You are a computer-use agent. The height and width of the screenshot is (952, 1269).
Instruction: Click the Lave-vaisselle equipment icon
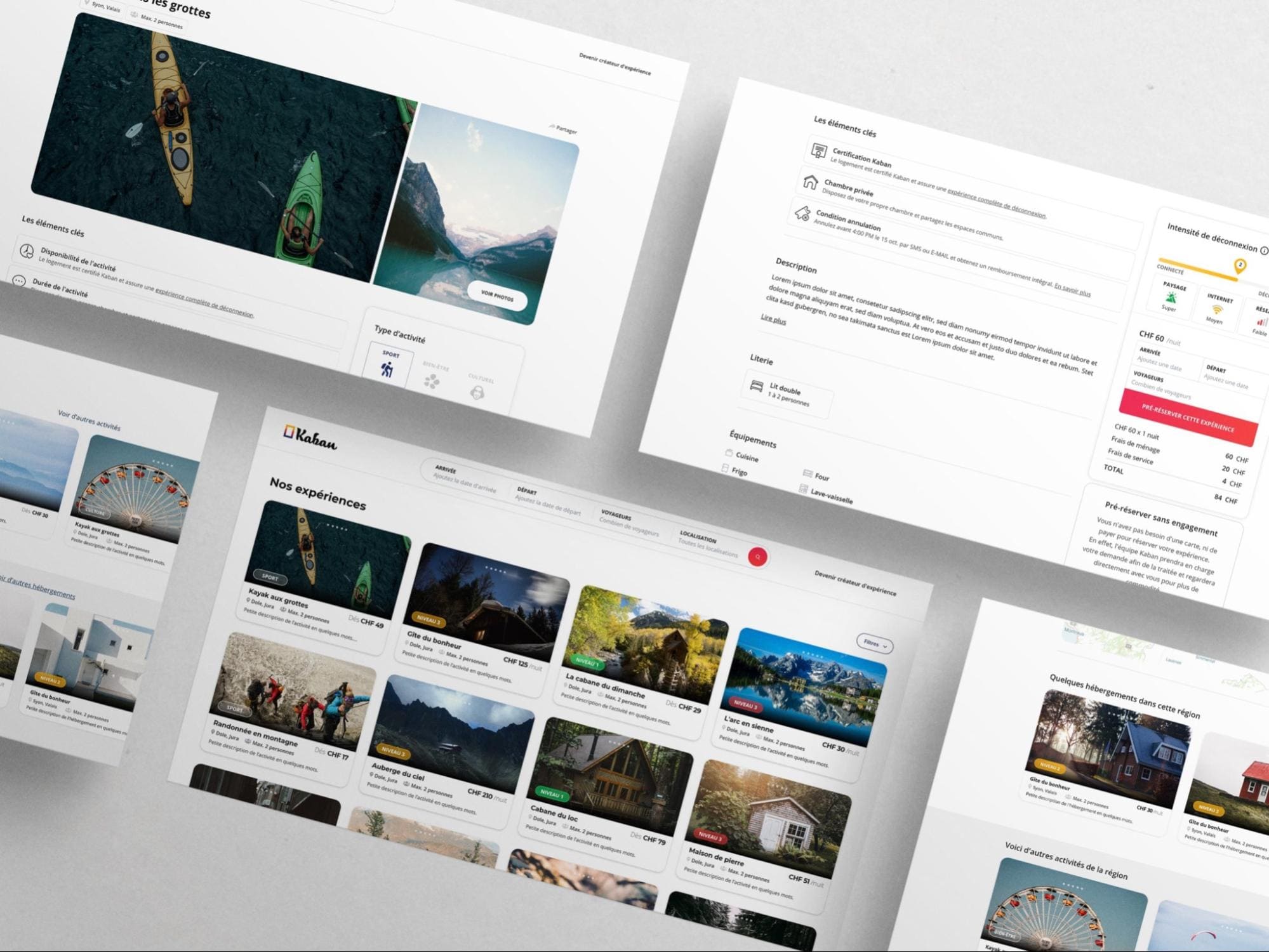click(803, 489)
